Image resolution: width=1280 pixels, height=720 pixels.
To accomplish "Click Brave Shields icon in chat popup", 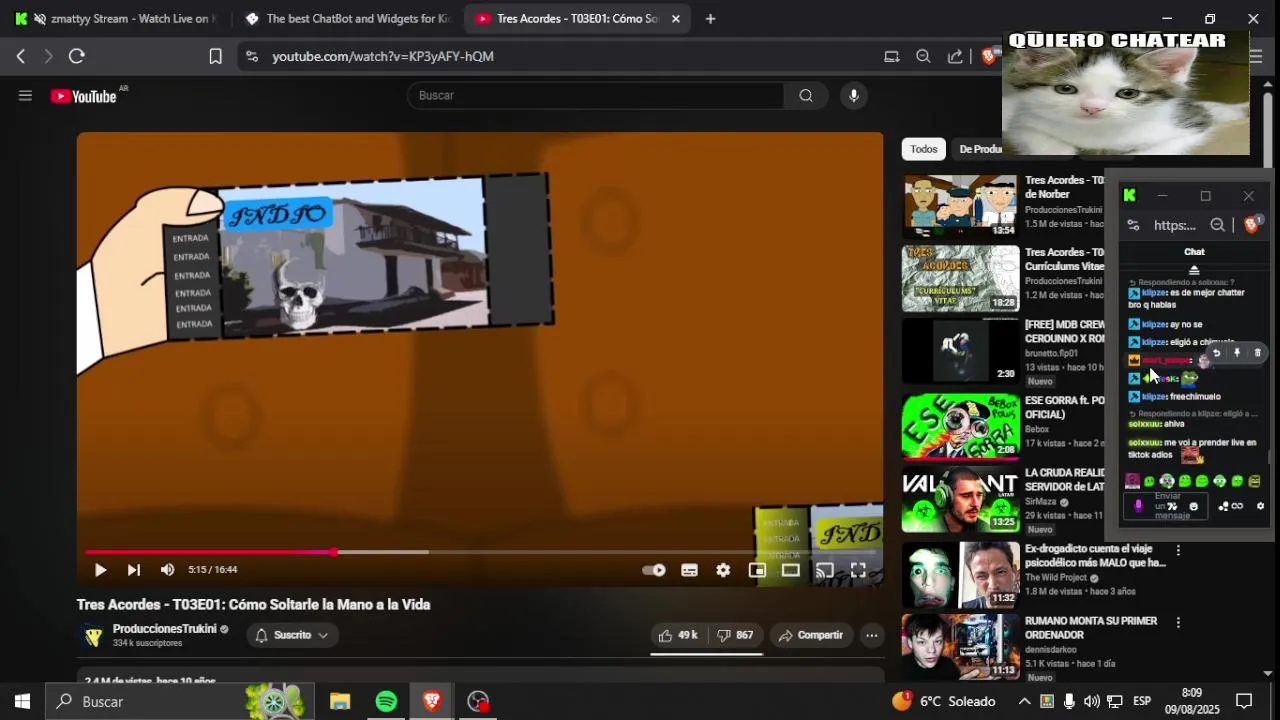I will [1251, 225].
